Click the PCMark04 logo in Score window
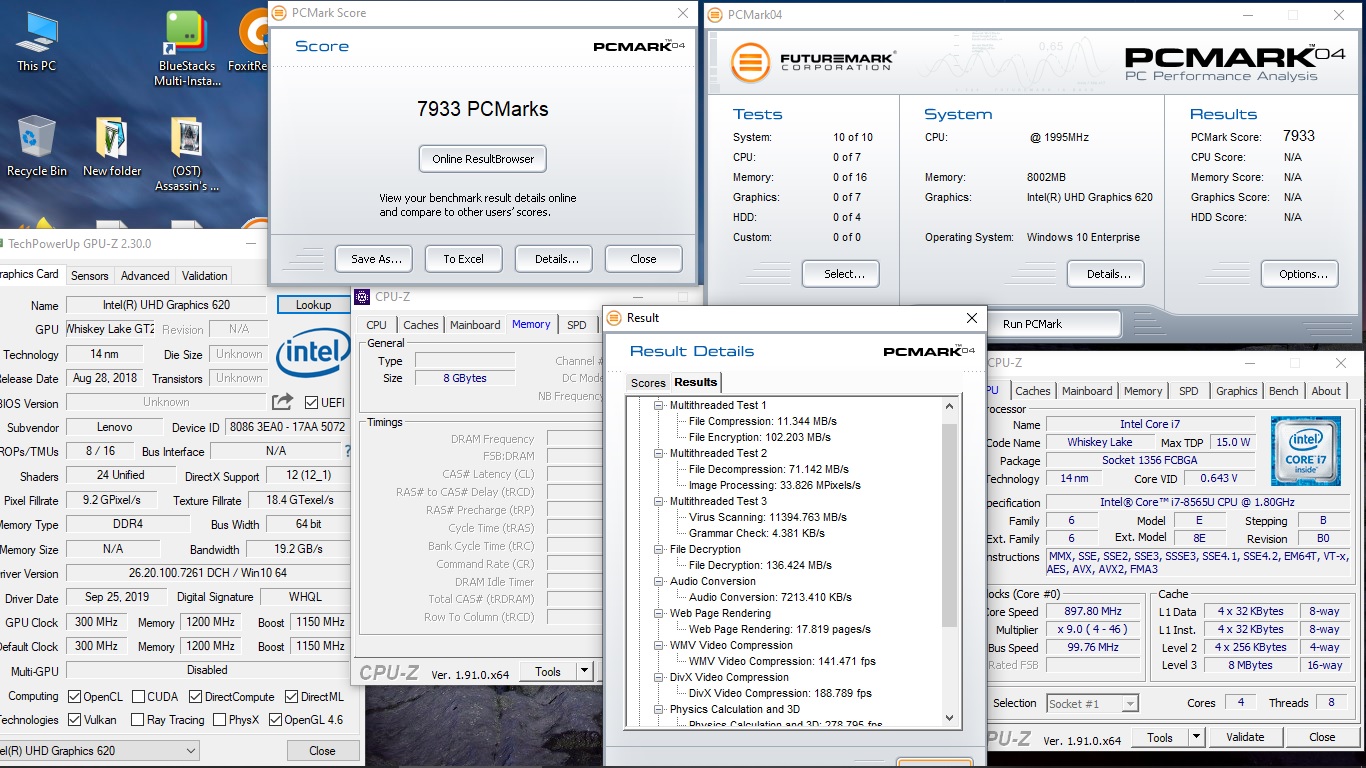The height and width of the screenshot is (768, 1366). pos(639,46)
